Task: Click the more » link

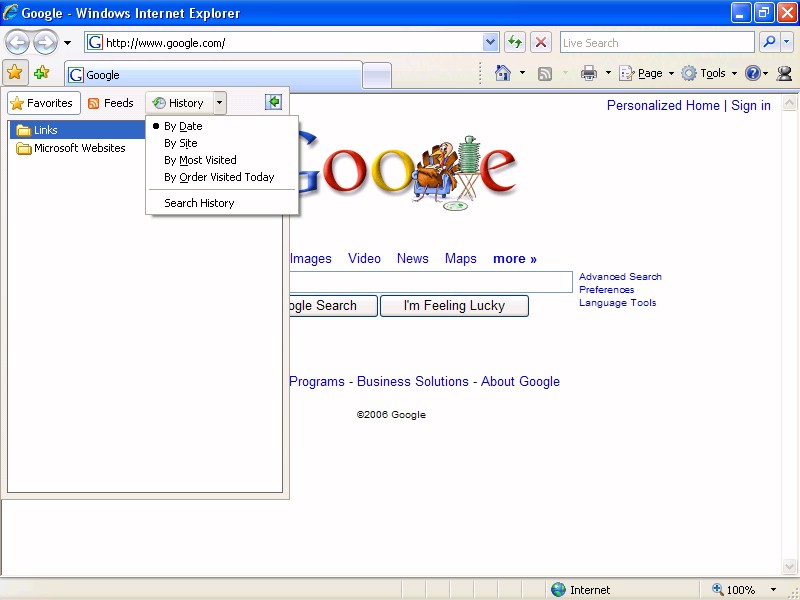Action: pos(515,259)
